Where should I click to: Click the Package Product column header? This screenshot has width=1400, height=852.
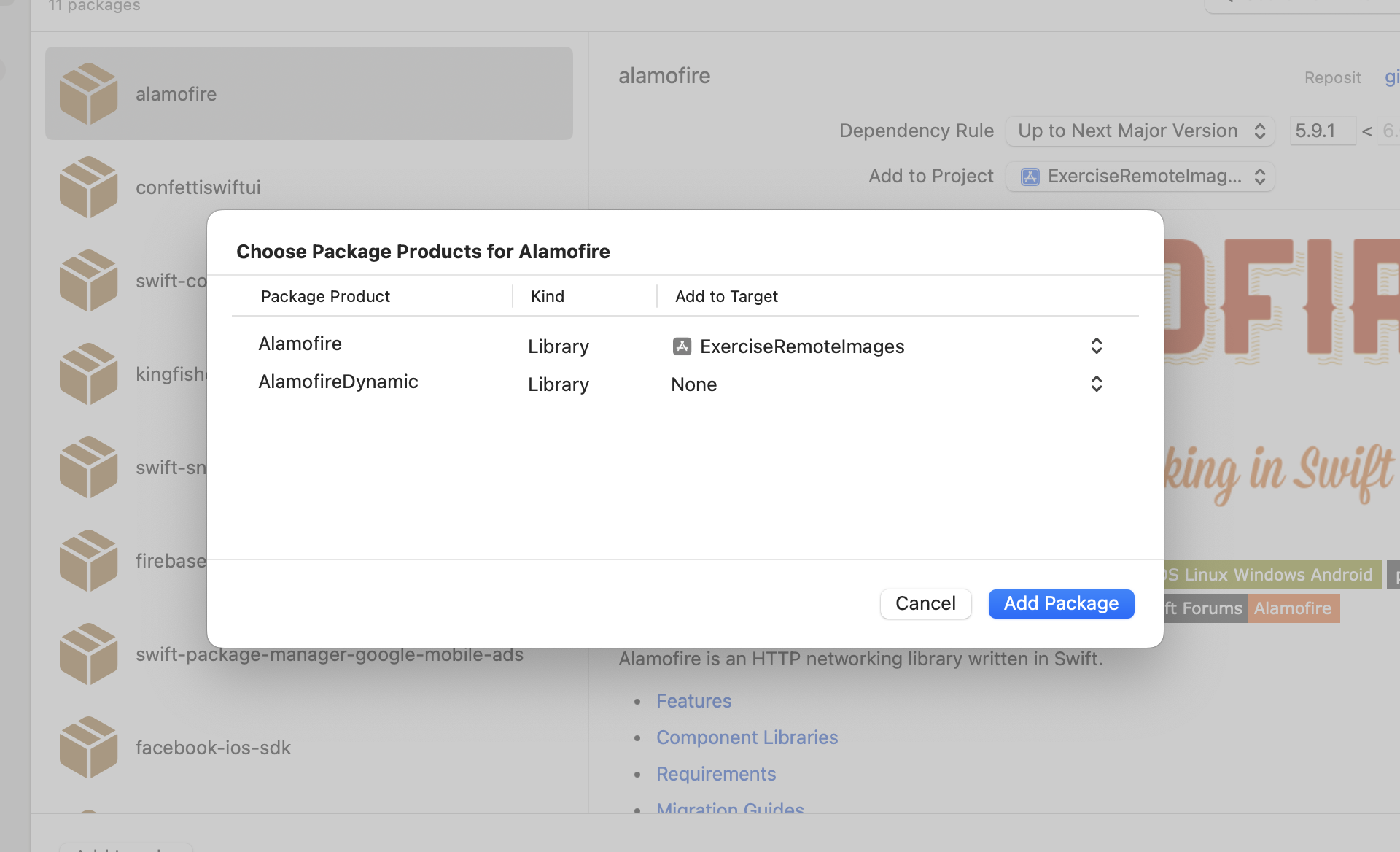[325, 296]
